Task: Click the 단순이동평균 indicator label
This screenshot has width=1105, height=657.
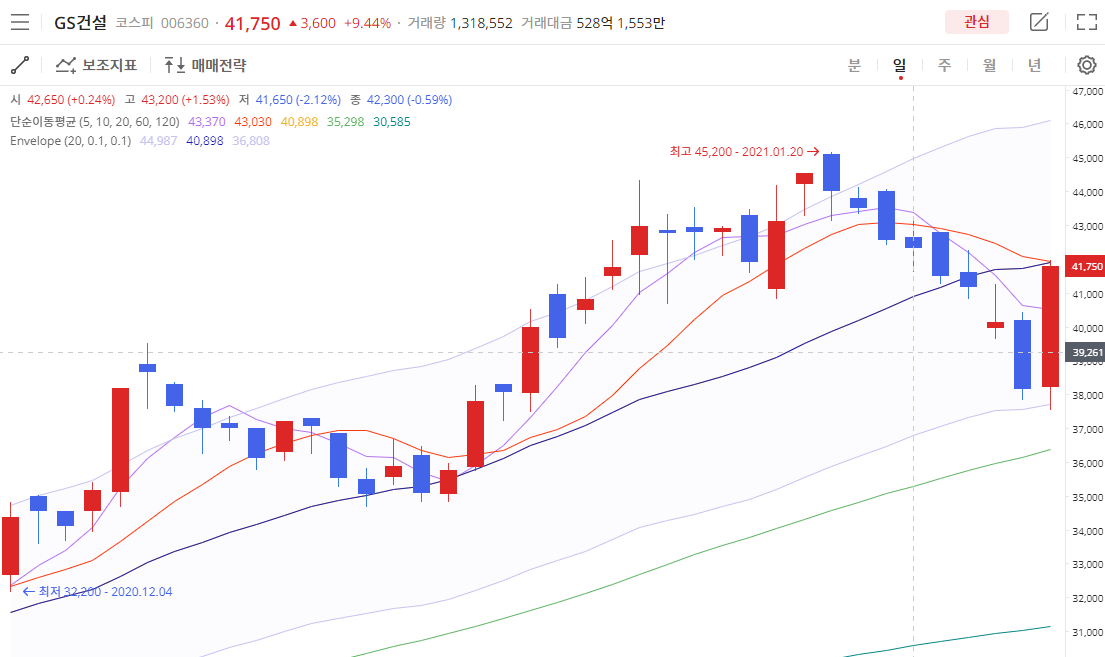Action: [94, 122]
